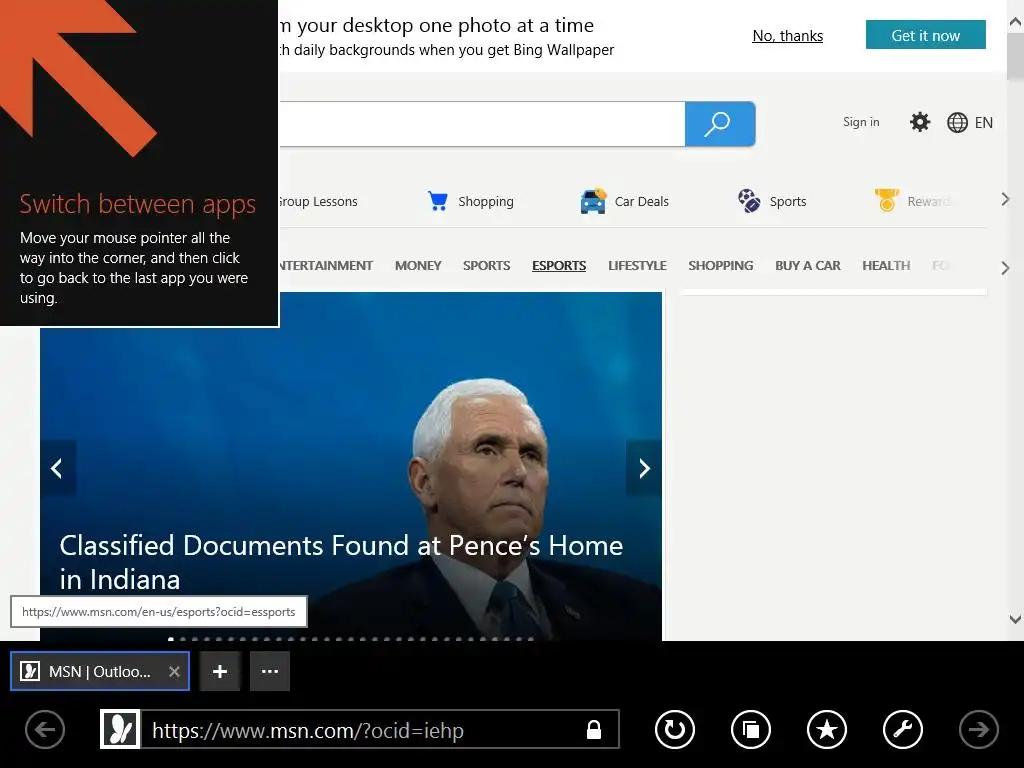Open a new tab with plus button
Image resolution: width=1024 pixels, height=768 pixels.
(220, 671)
